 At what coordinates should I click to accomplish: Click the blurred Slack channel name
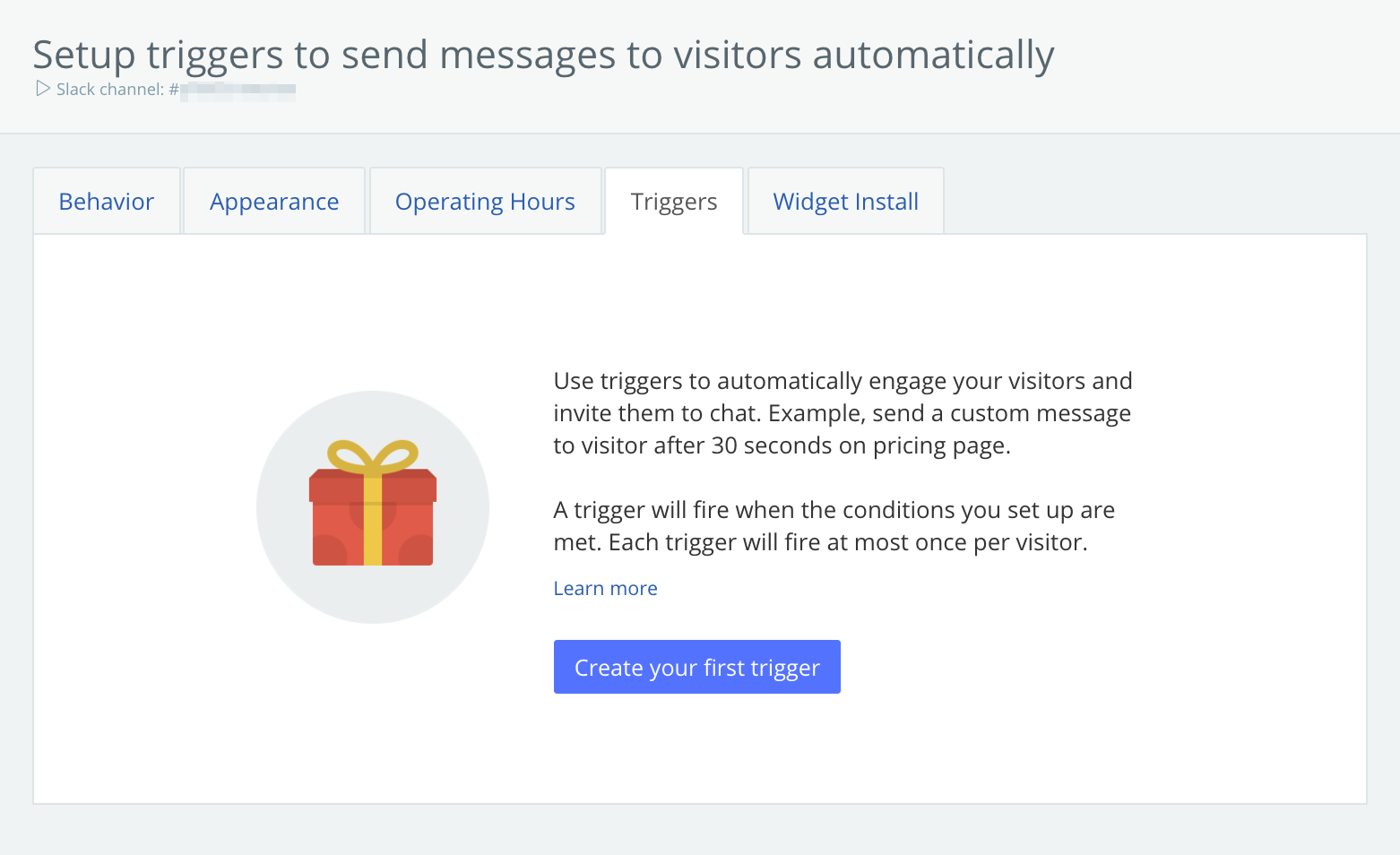238,90
